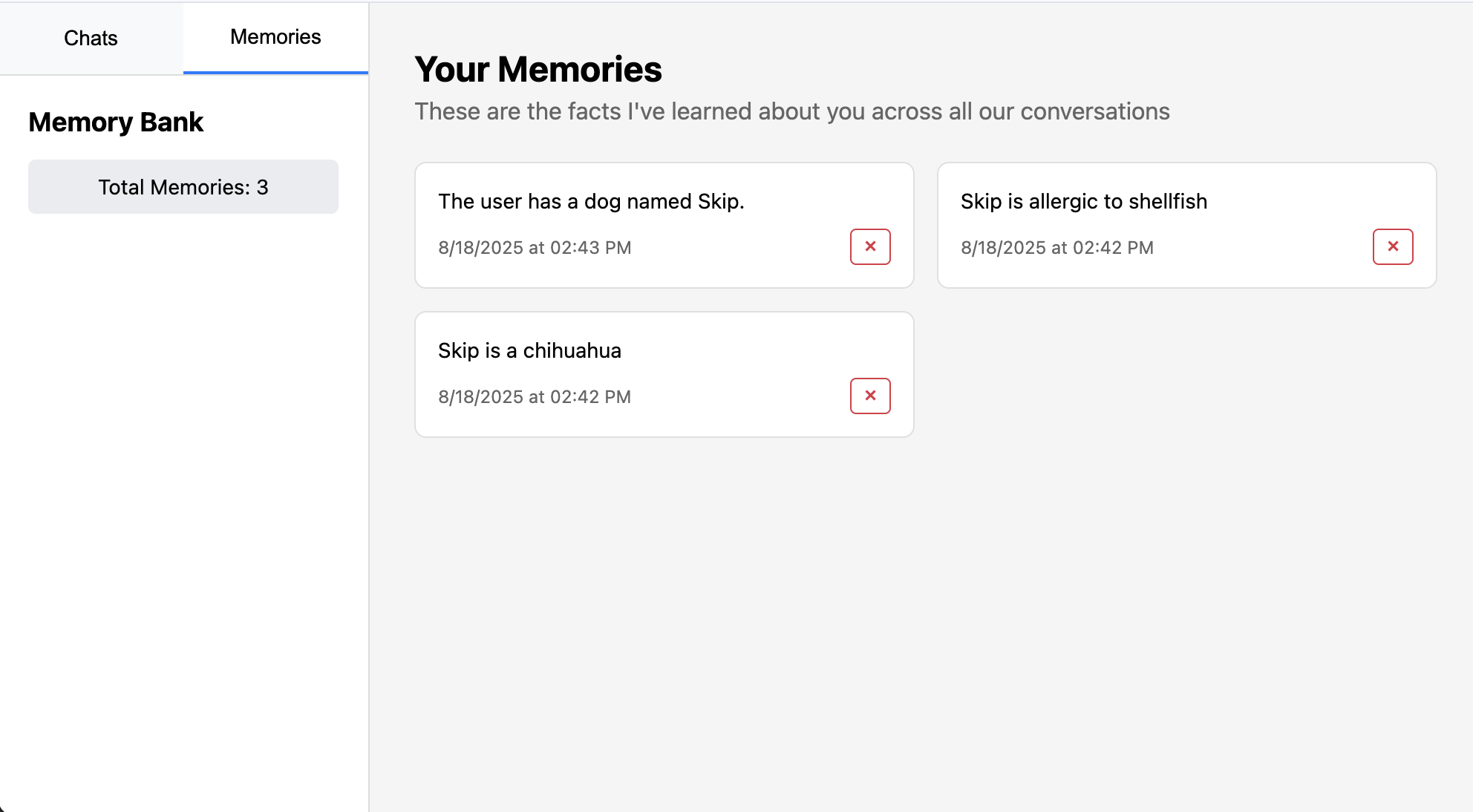The height and width of the screenshot is (812, 1473).
Task: Select the Memories tab
Action: pyautogui.click(x=275, y=37)
